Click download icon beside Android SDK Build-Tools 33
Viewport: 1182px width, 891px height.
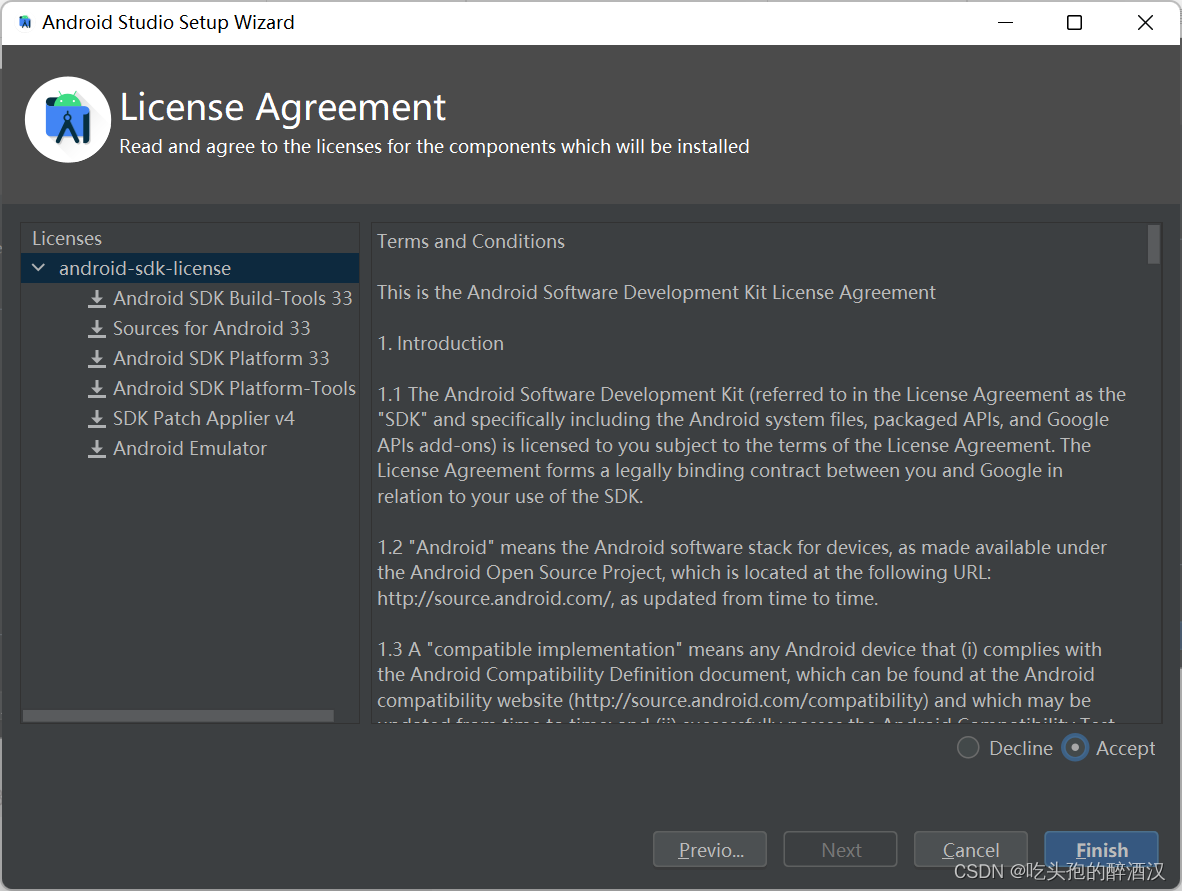click(96, 299)
